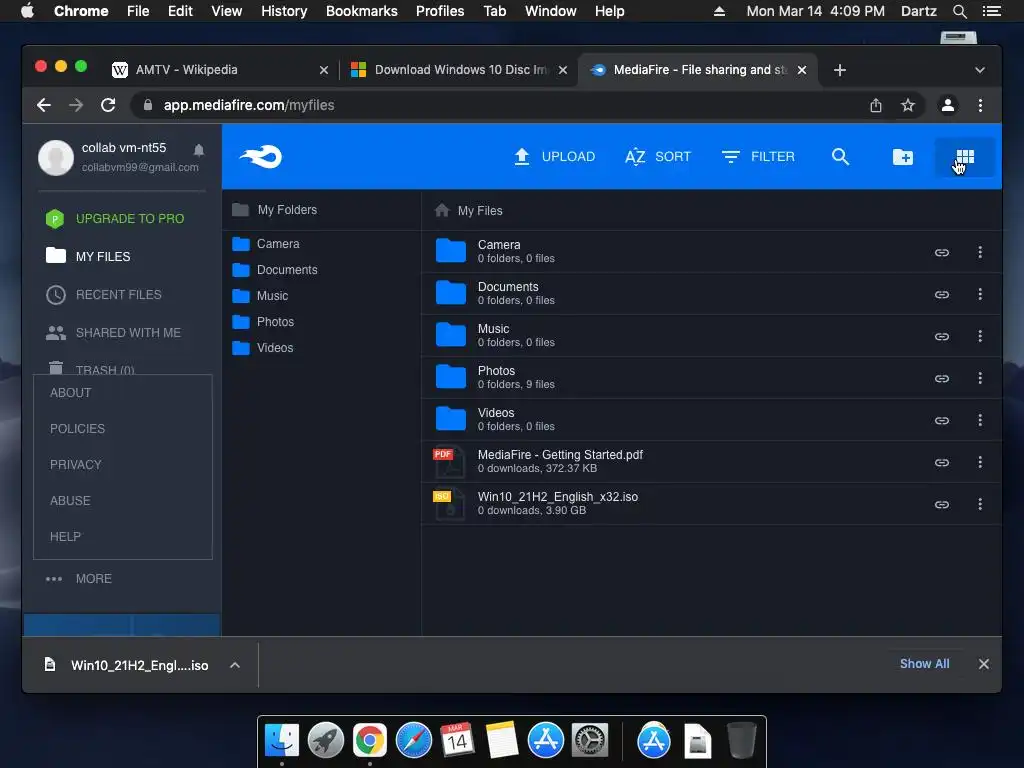Screen dimensions: 1024x768
Task: Copy share link for Getting Started.pdf
Action: [941, 462]
